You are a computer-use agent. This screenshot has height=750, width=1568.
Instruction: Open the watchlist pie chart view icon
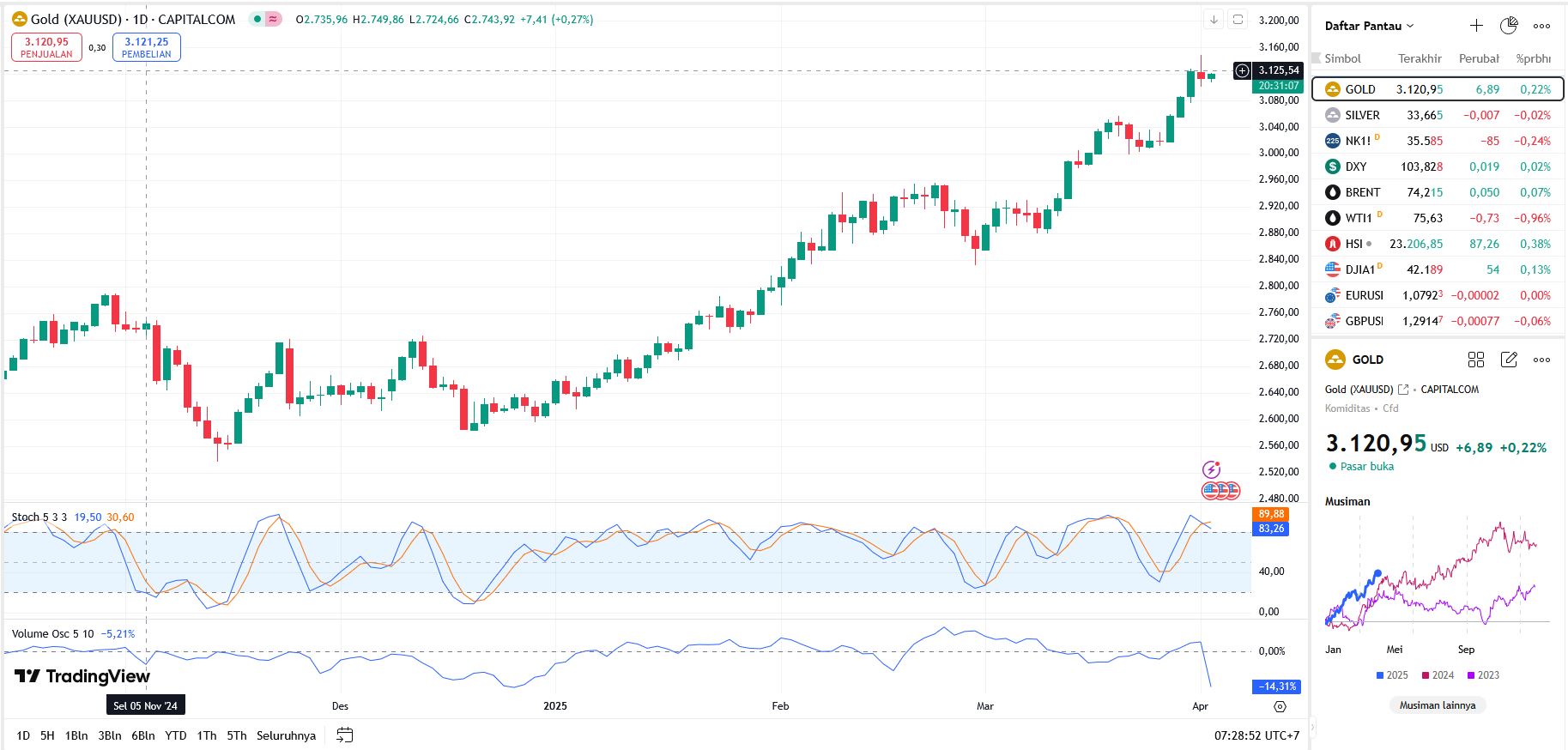tap(1509, 26)
